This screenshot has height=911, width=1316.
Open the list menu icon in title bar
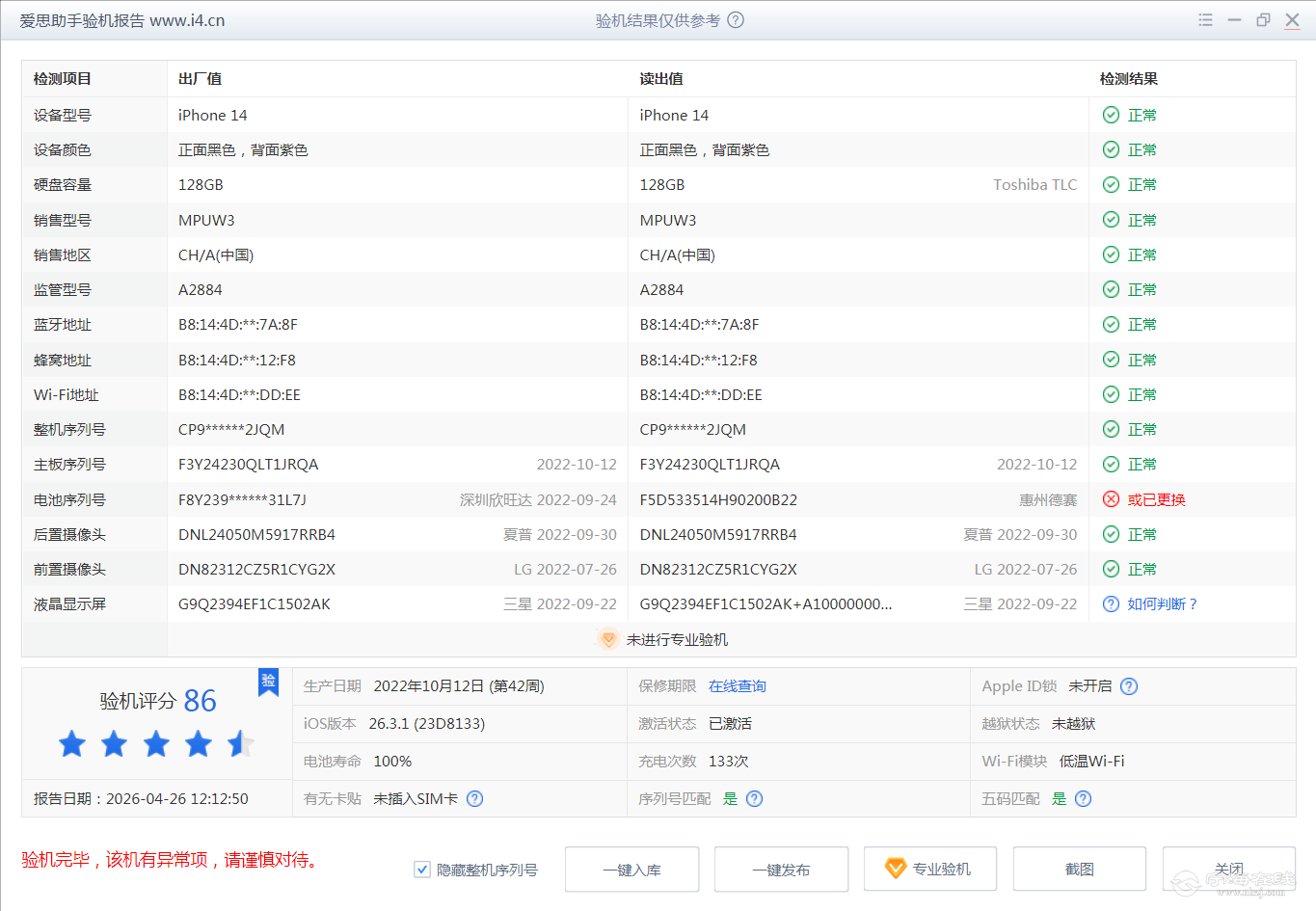1205,20
